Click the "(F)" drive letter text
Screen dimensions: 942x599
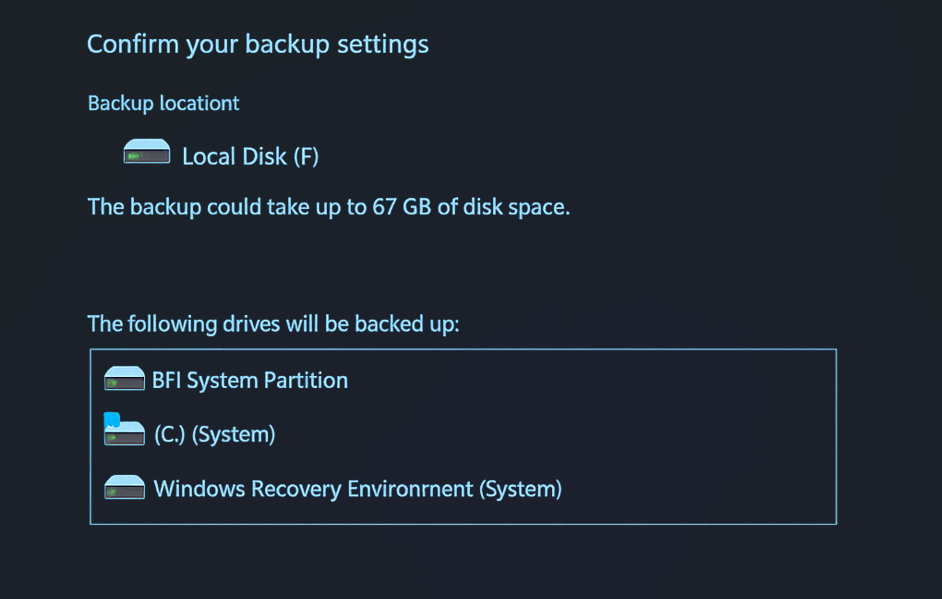pos(305,156)
